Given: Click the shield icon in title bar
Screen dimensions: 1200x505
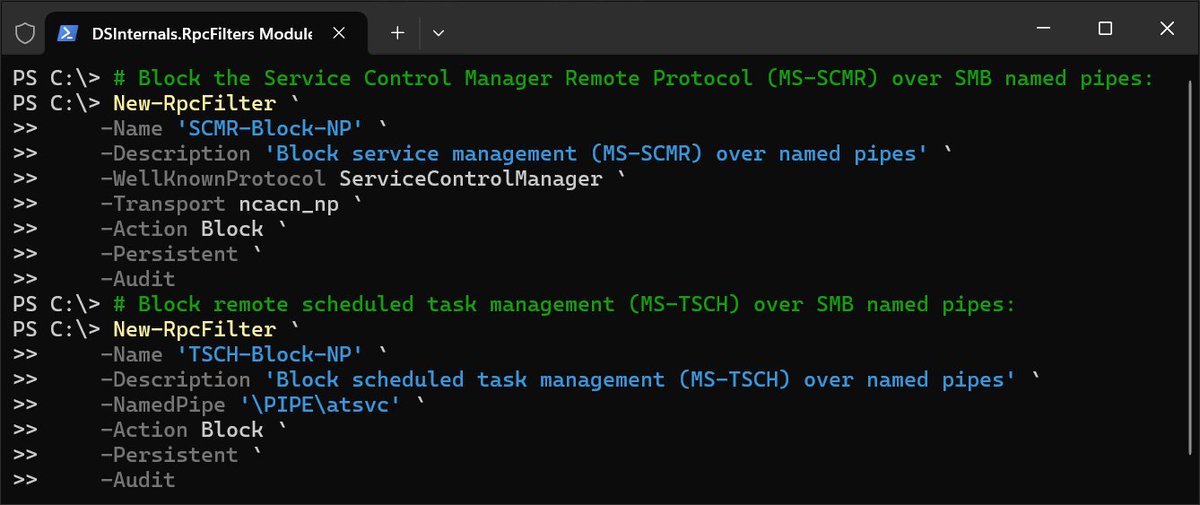Looking at the screenshot, I should [25, 32].
